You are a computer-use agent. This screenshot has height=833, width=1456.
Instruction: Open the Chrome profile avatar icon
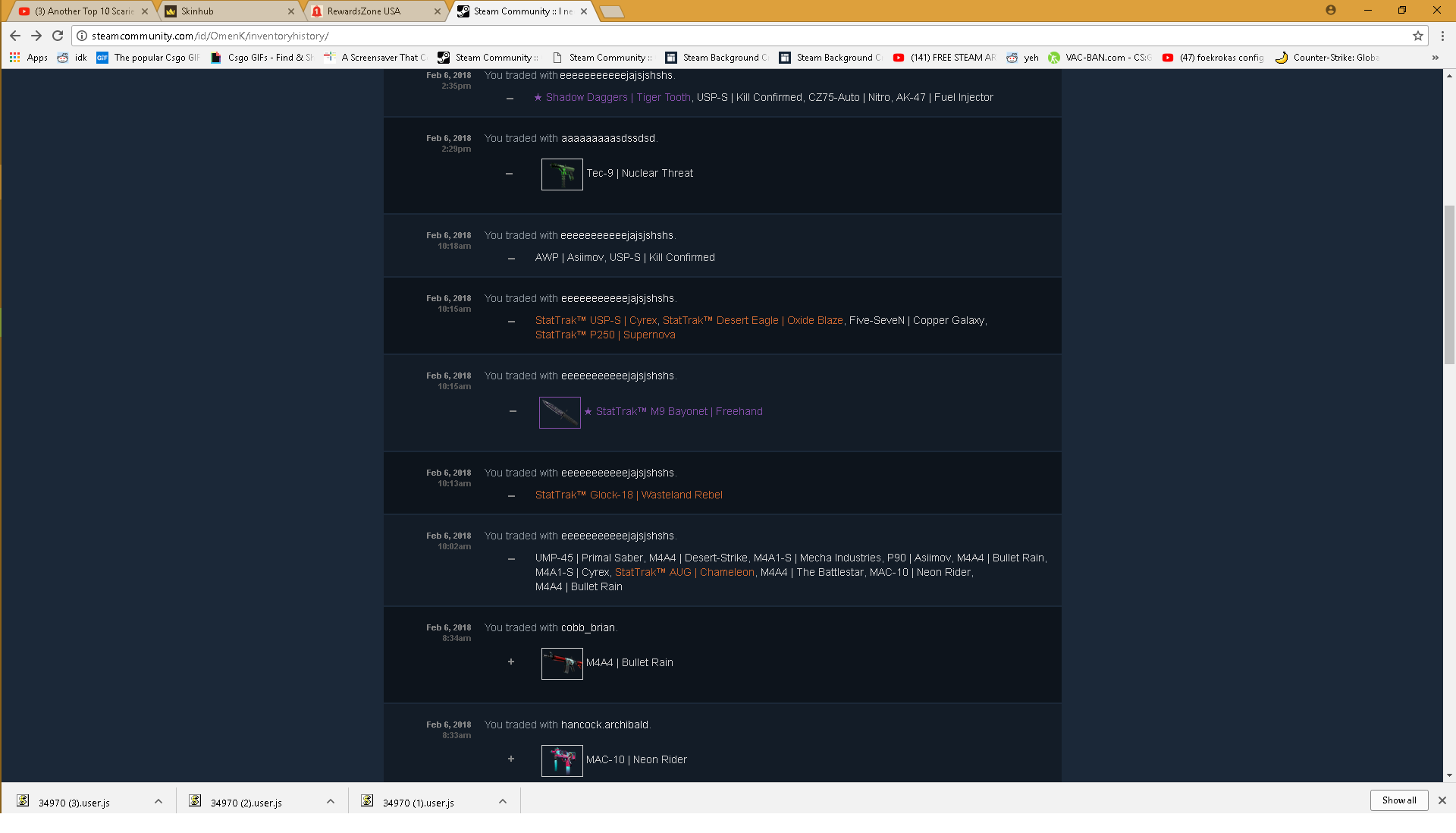tap(1330, 11)
